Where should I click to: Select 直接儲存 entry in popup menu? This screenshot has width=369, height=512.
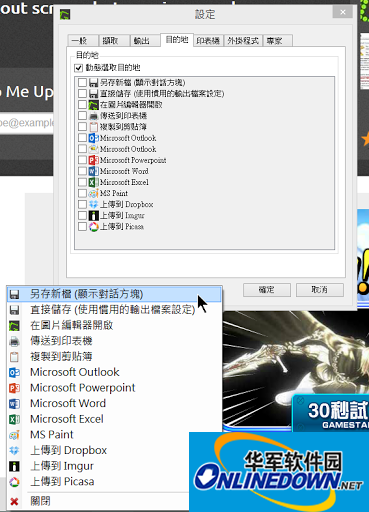pos(114,310)
